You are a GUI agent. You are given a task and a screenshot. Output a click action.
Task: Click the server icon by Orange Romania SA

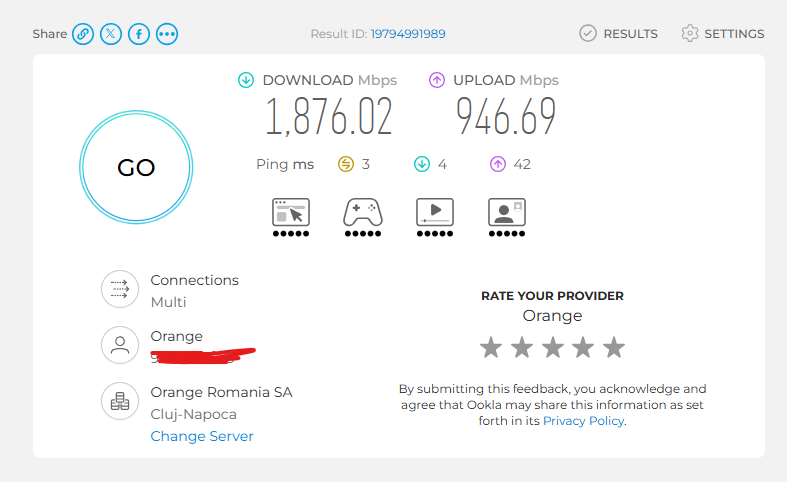click(x=120, y=401)
